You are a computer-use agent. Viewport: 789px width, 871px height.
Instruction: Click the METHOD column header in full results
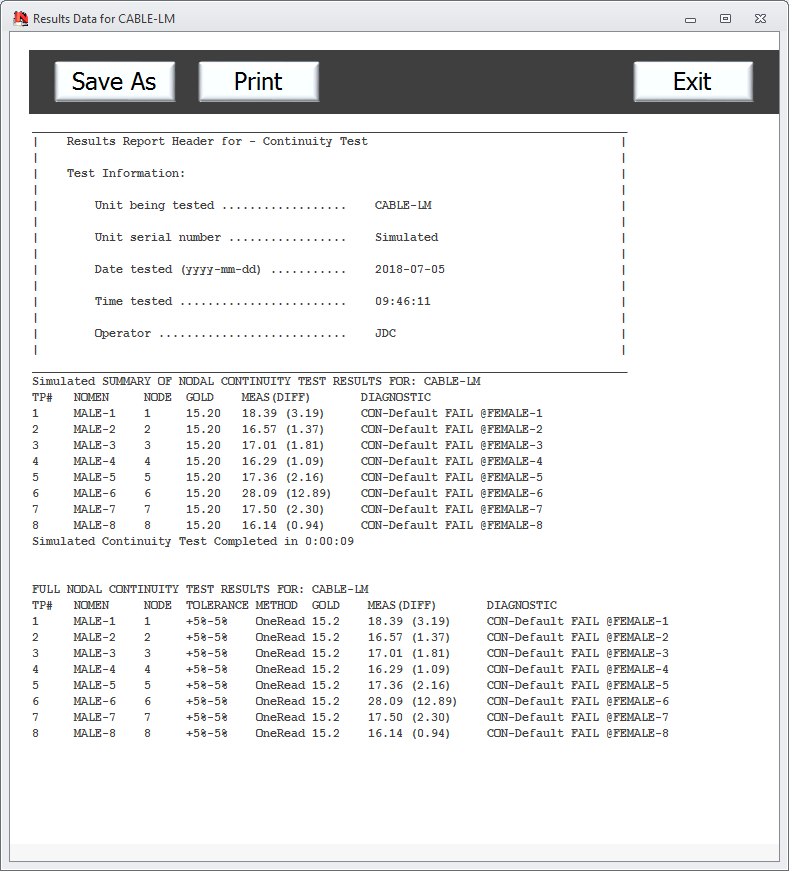[x=276, y=606]
